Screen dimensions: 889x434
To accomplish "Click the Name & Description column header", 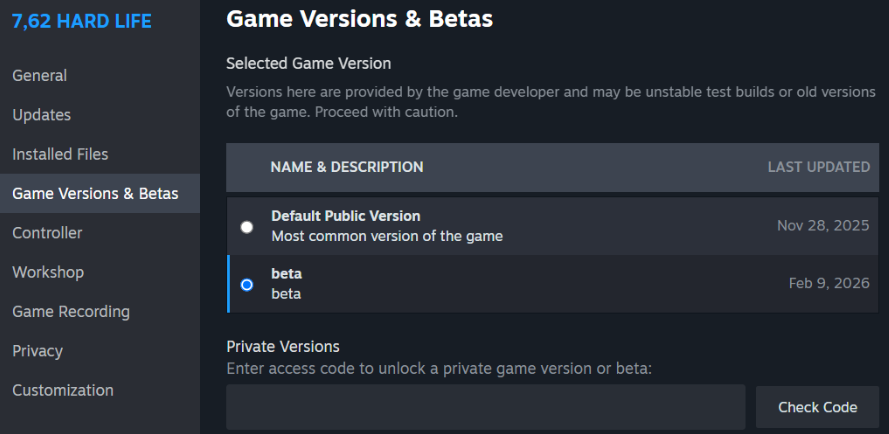I will coord(347,167).
